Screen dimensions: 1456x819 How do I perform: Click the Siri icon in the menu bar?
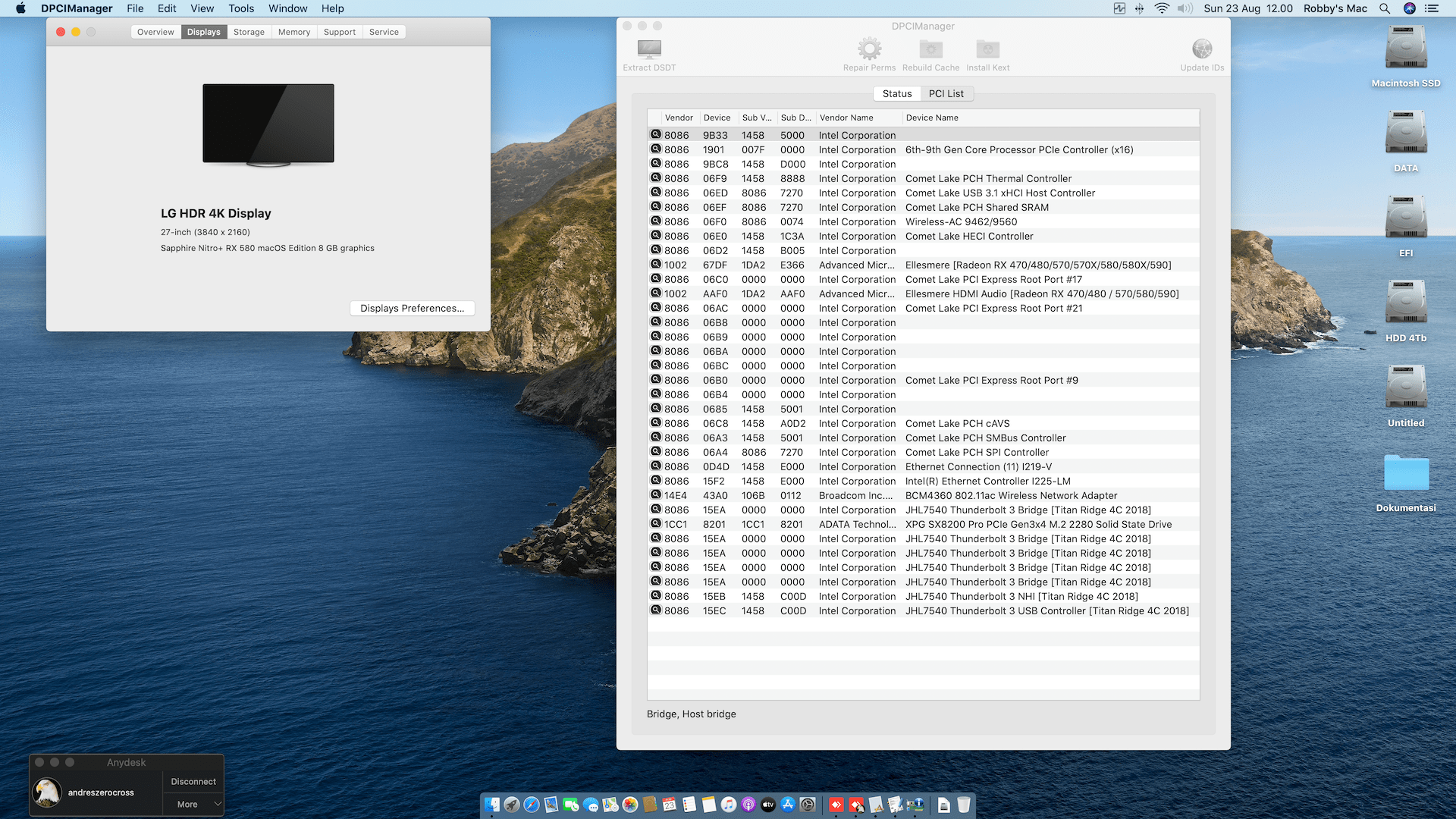(1410, 8)
